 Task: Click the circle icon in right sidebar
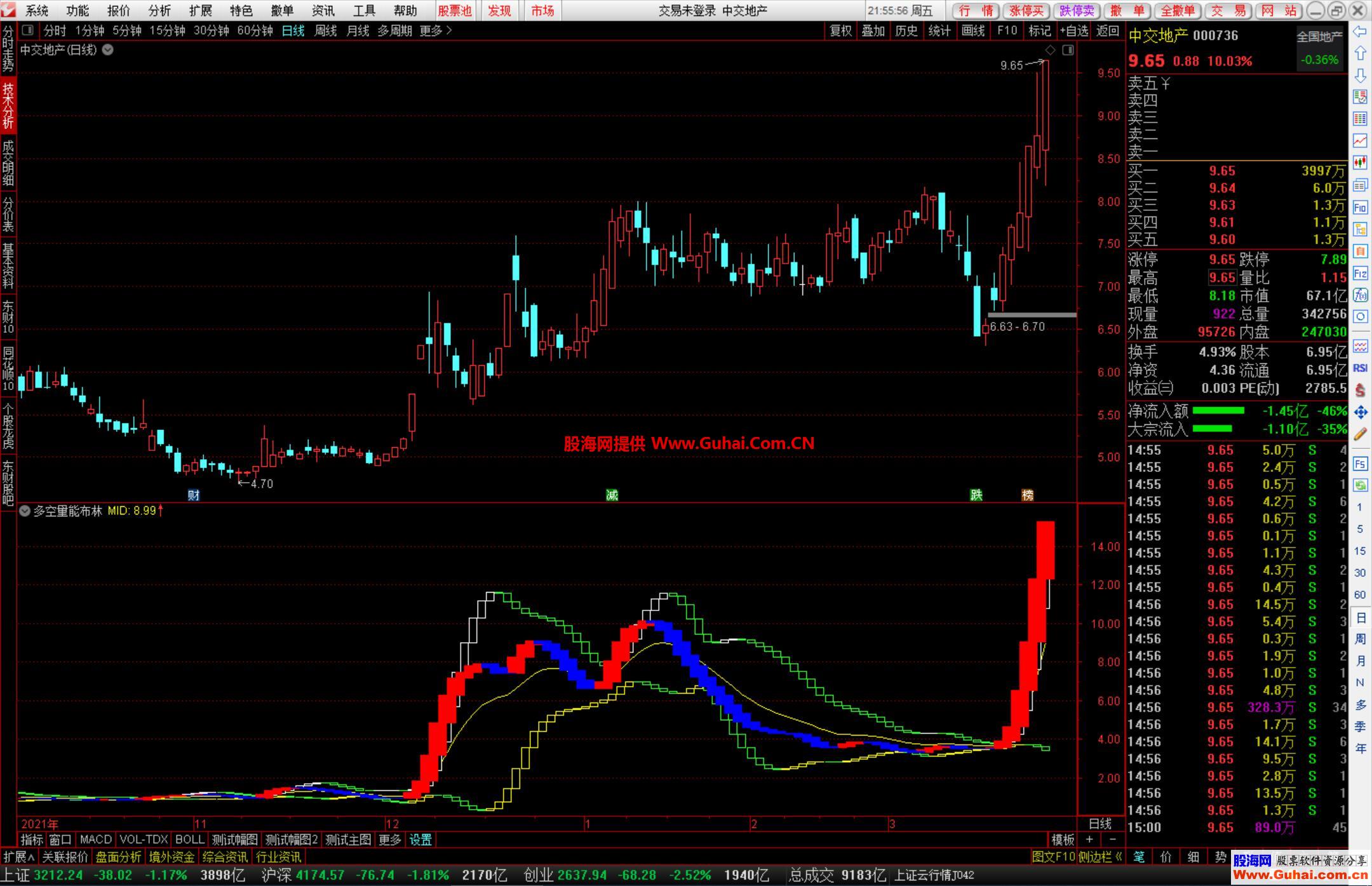[1360, 316]
